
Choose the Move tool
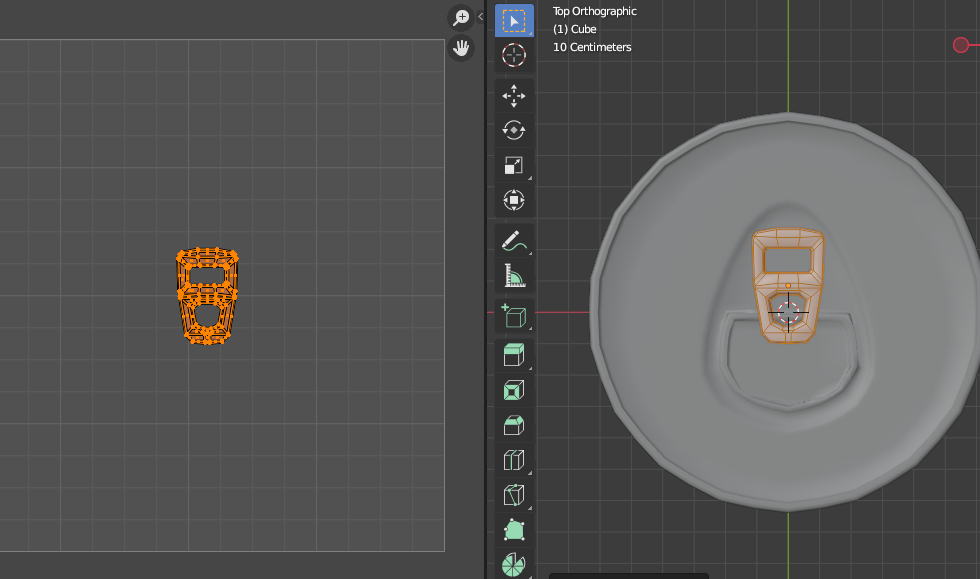514,96
